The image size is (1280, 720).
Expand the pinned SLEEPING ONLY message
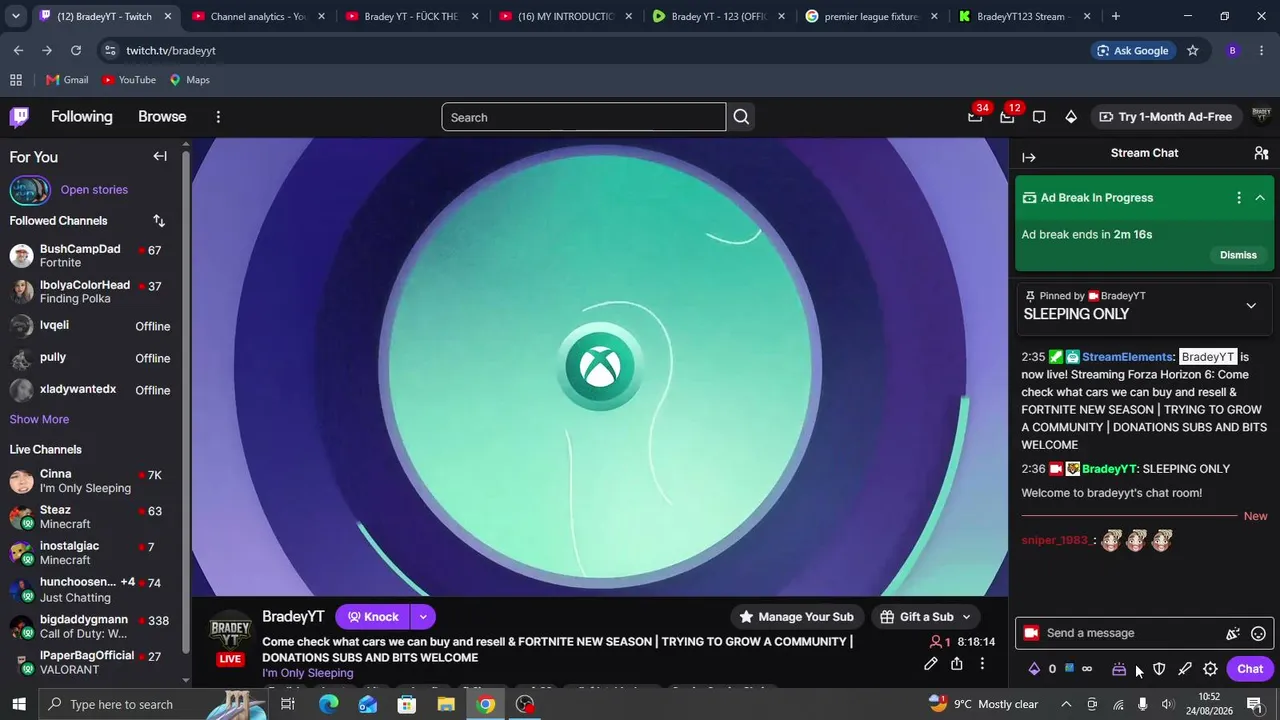click(1251, 306)
